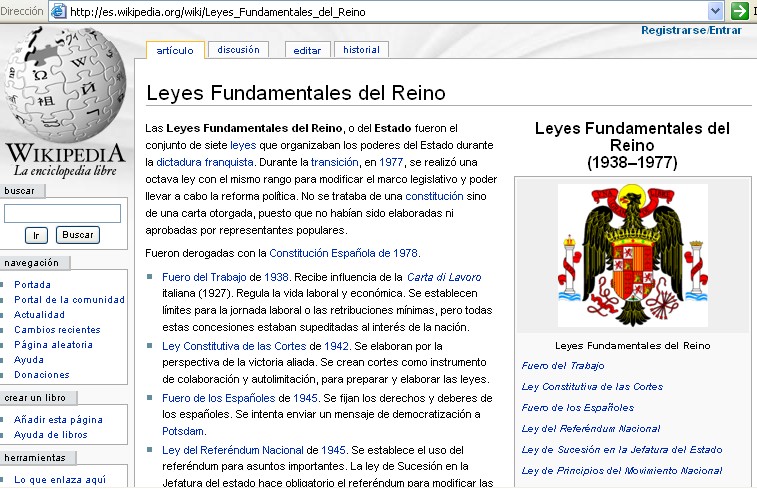Follow the 'Potsdam' link

183,431
